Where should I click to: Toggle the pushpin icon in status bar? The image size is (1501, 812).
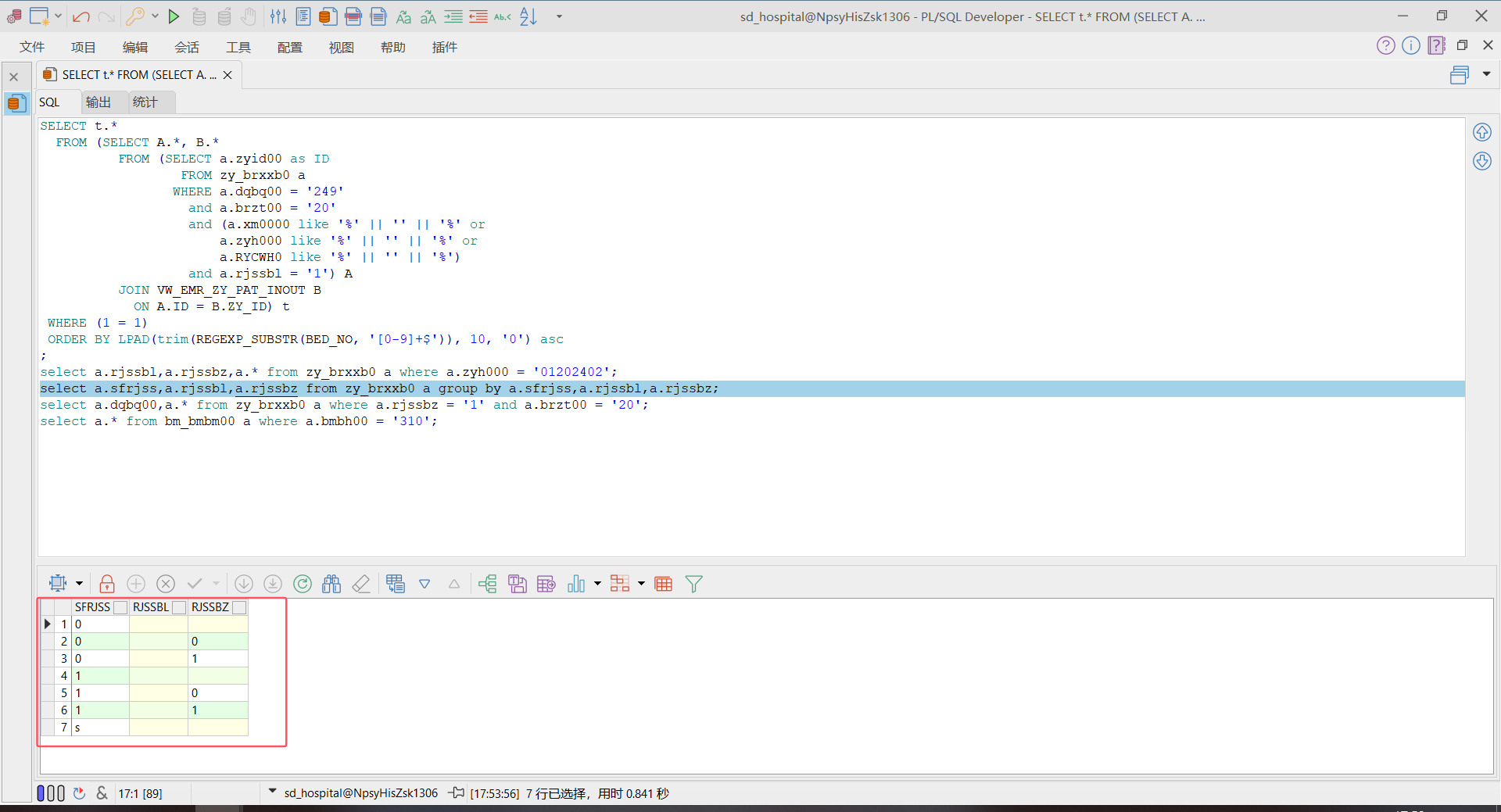457,793
